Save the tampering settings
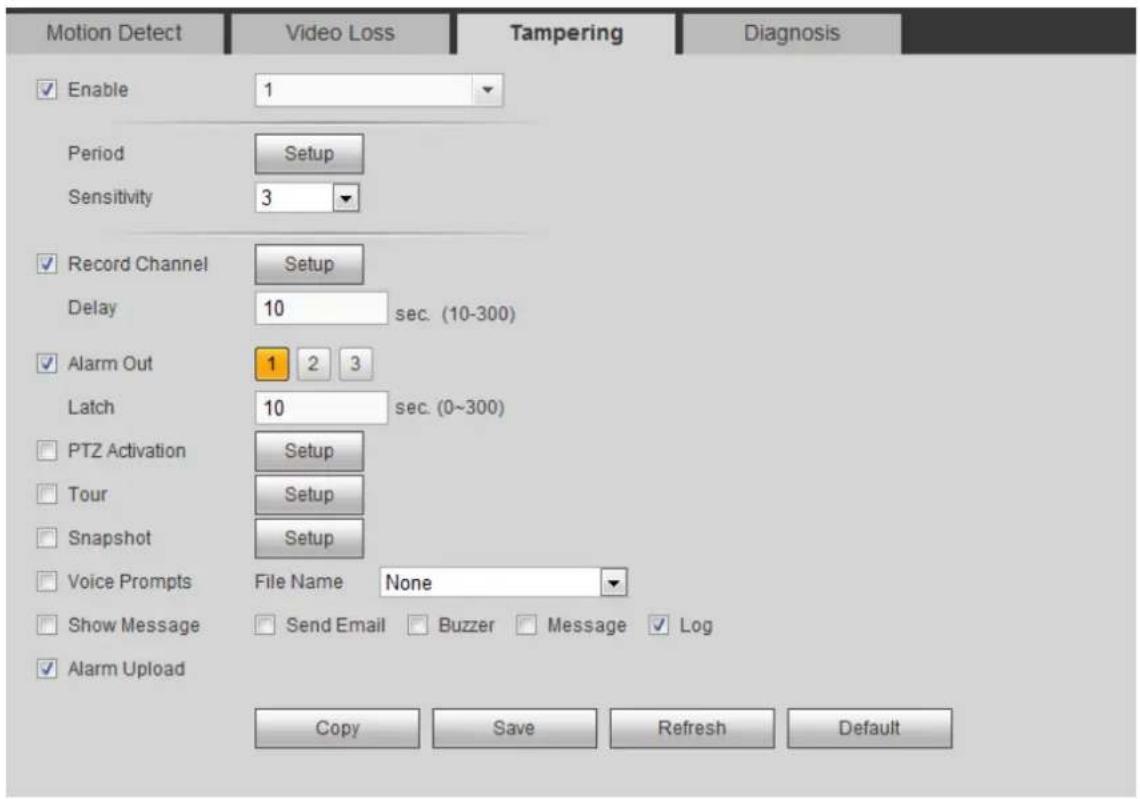1140x799 pixels. tap(515, 728)
